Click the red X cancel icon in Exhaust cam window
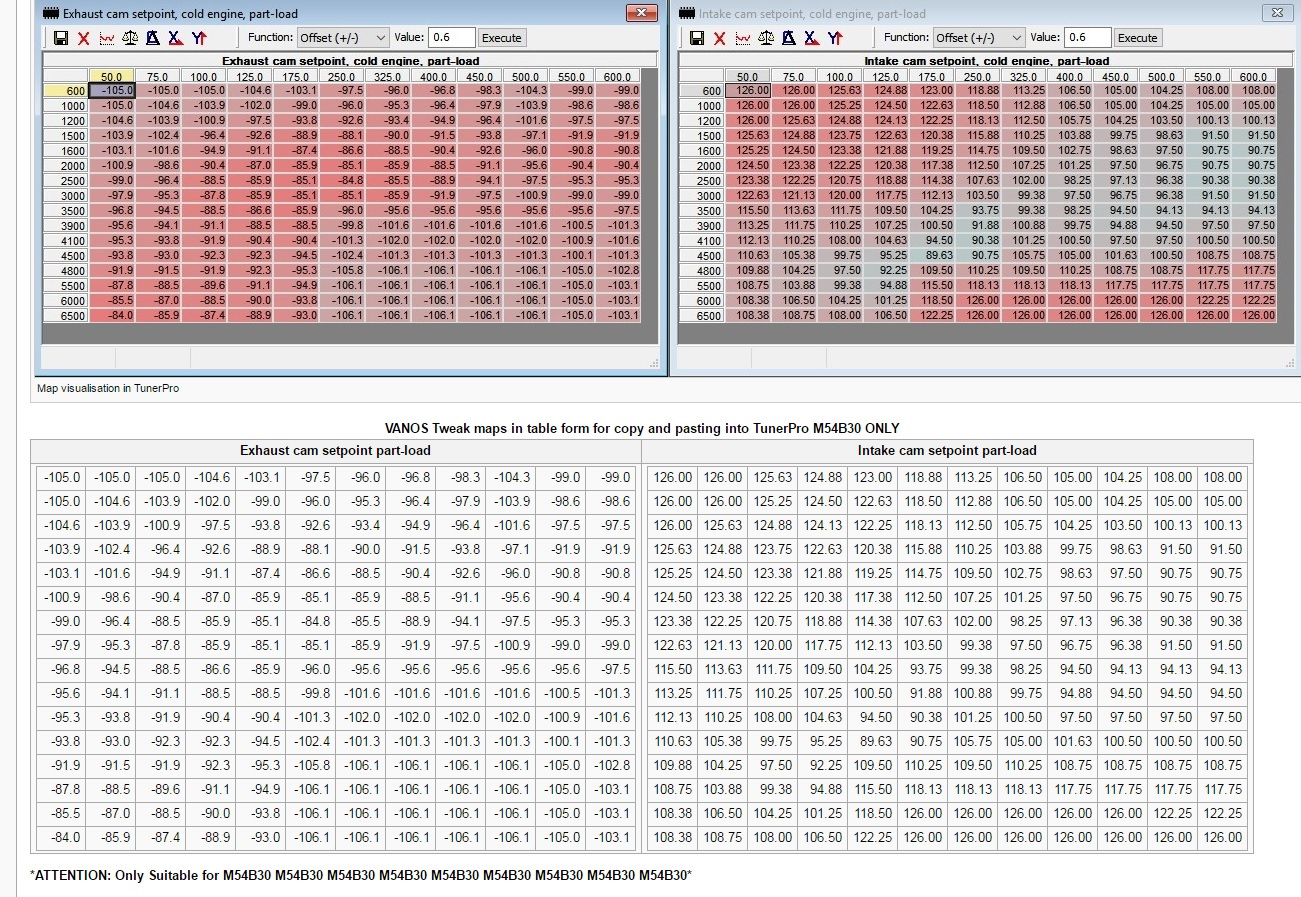 (83, 38)
